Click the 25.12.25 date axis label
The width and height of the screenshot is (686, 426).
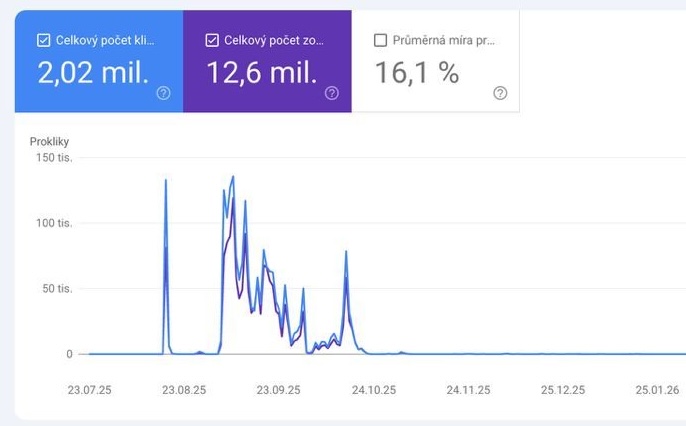[563, 390]
